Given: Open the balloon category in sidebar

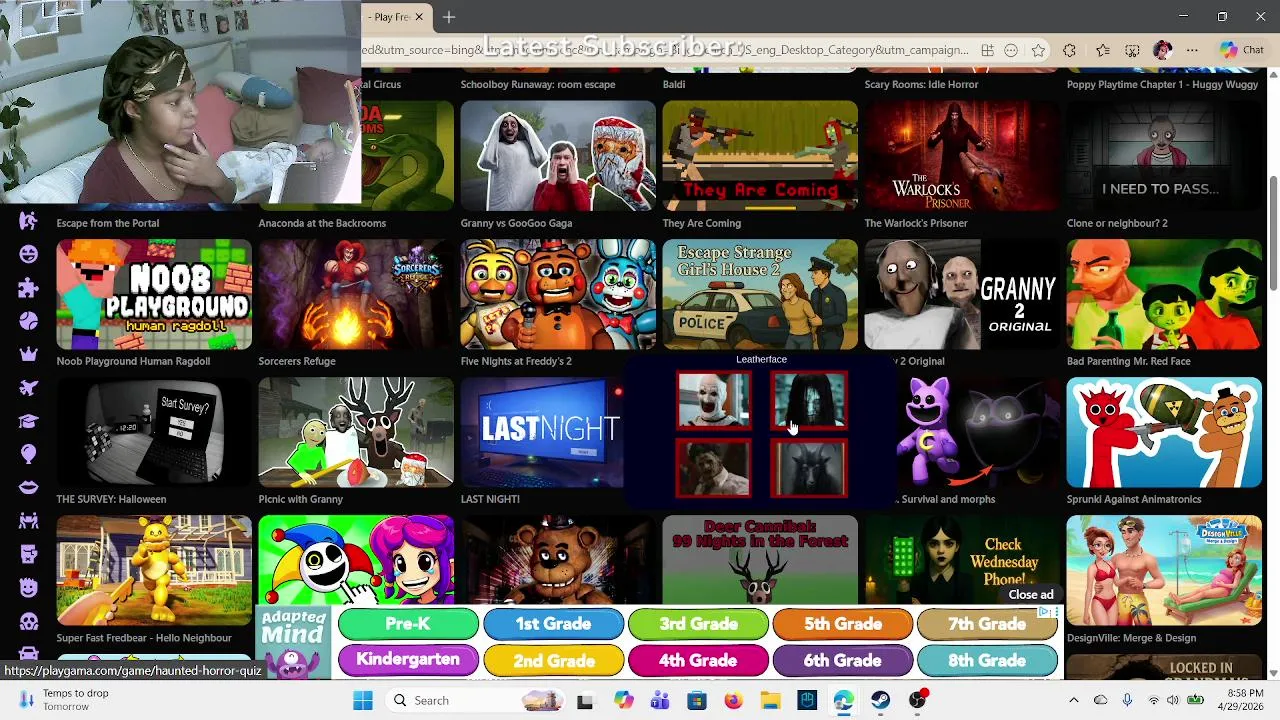Looking at the screenshot, I should [28, 454].
